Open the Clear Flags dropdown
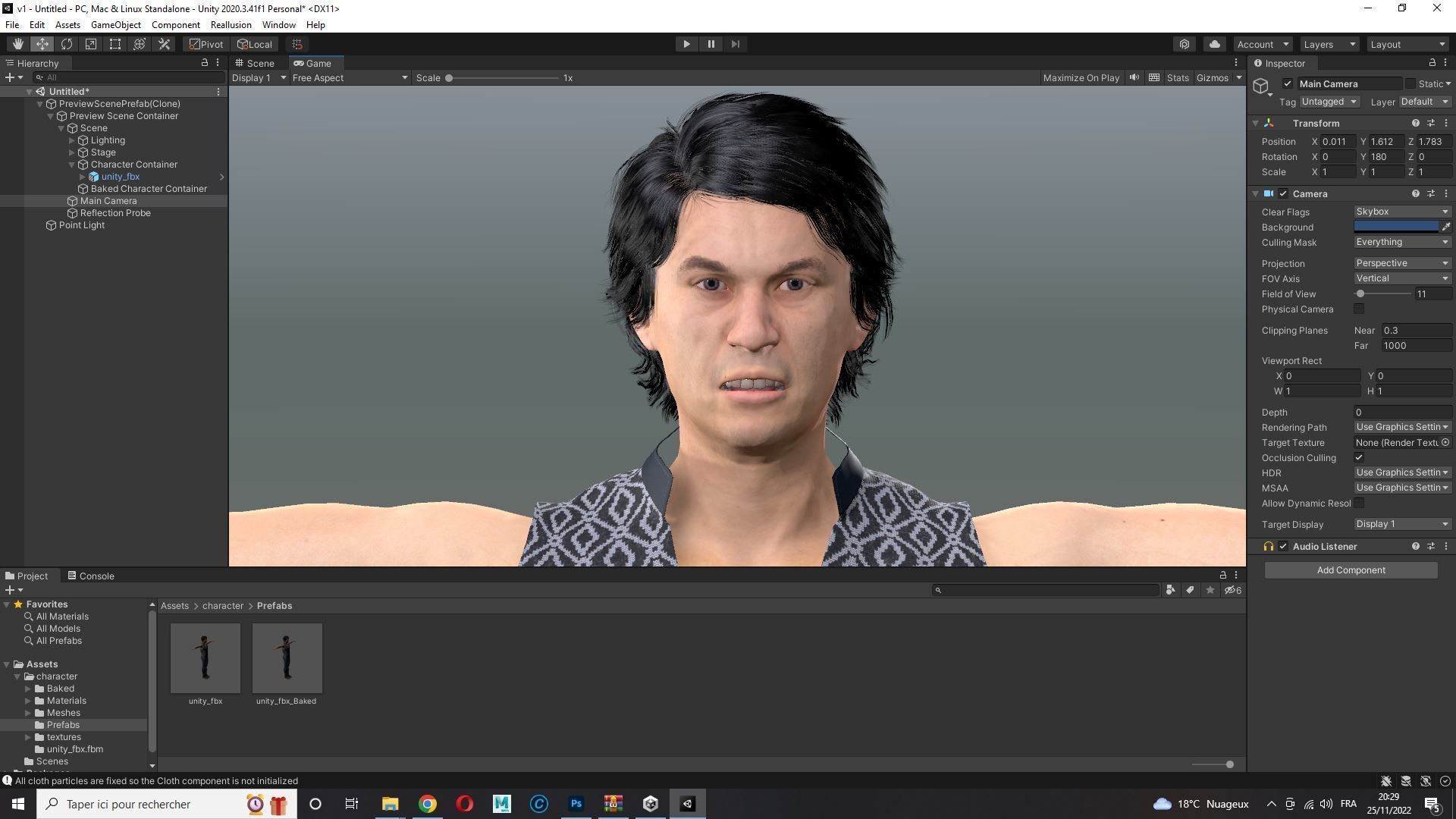This screenshot has width=1456, height=819. tap(1402, 212)
